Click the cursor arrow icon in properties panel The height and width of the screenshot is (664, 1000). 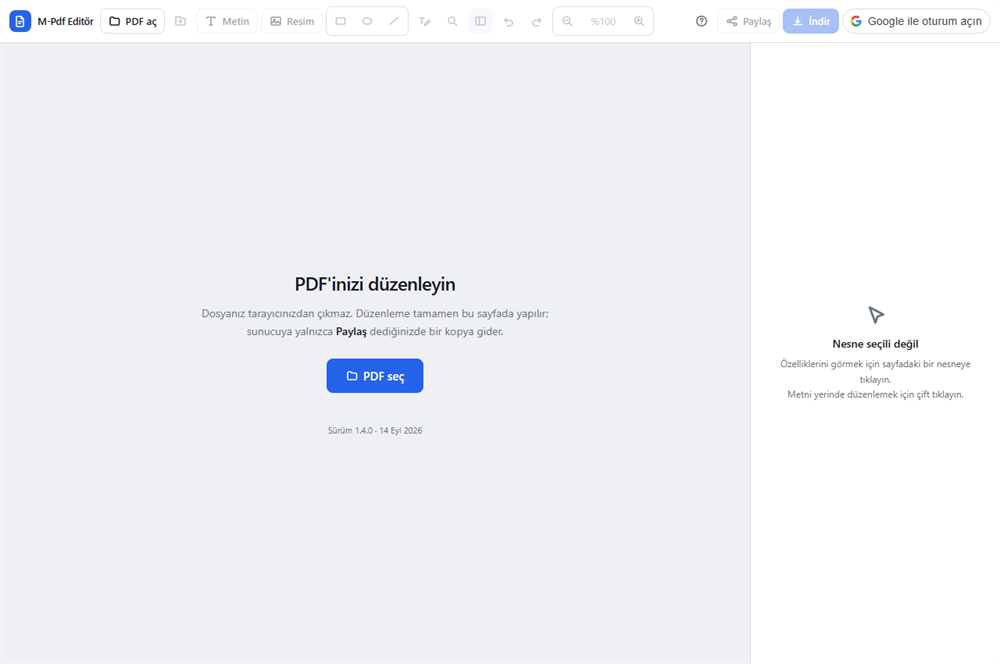tap(876, 314)
